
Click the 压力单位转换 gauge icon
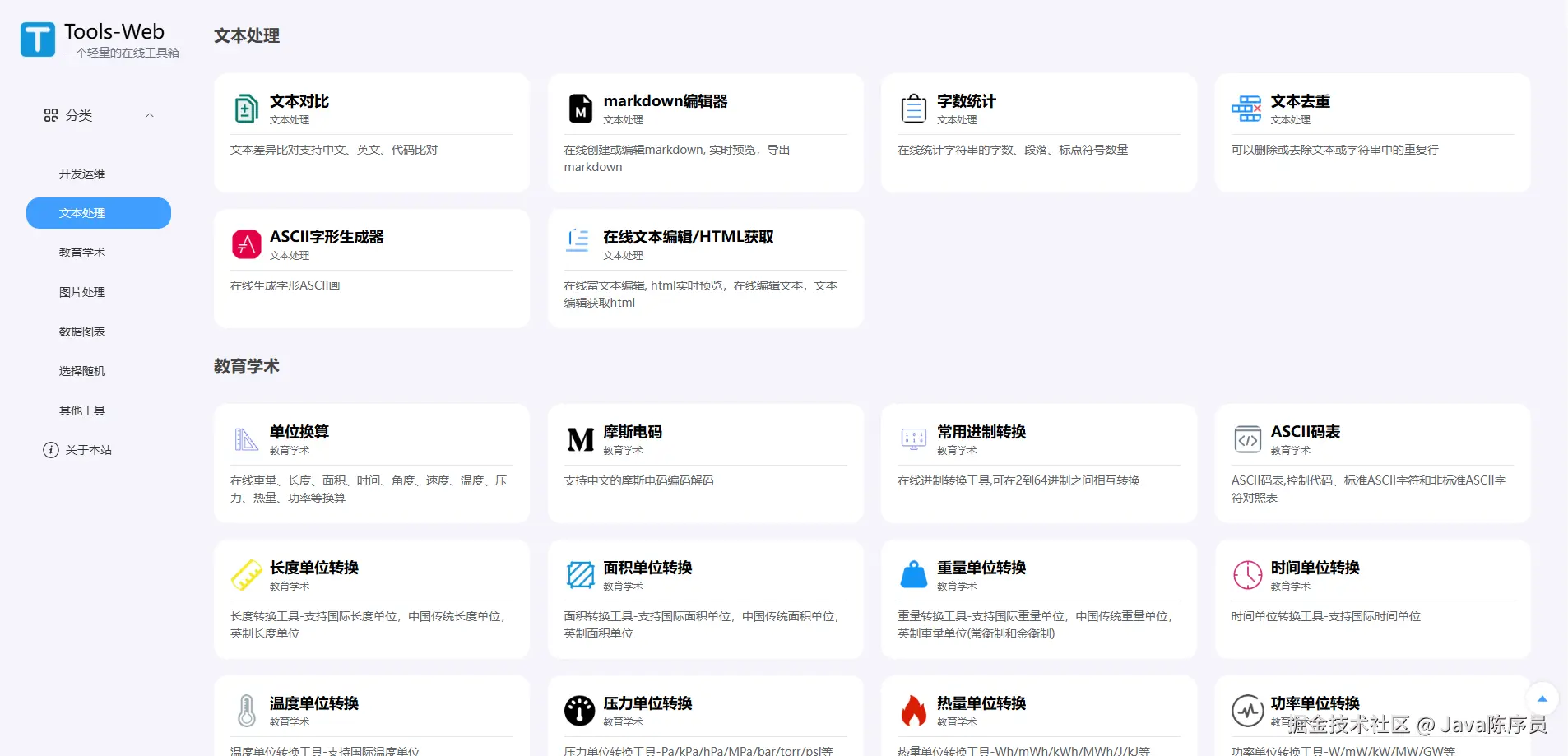pos(580,711)
